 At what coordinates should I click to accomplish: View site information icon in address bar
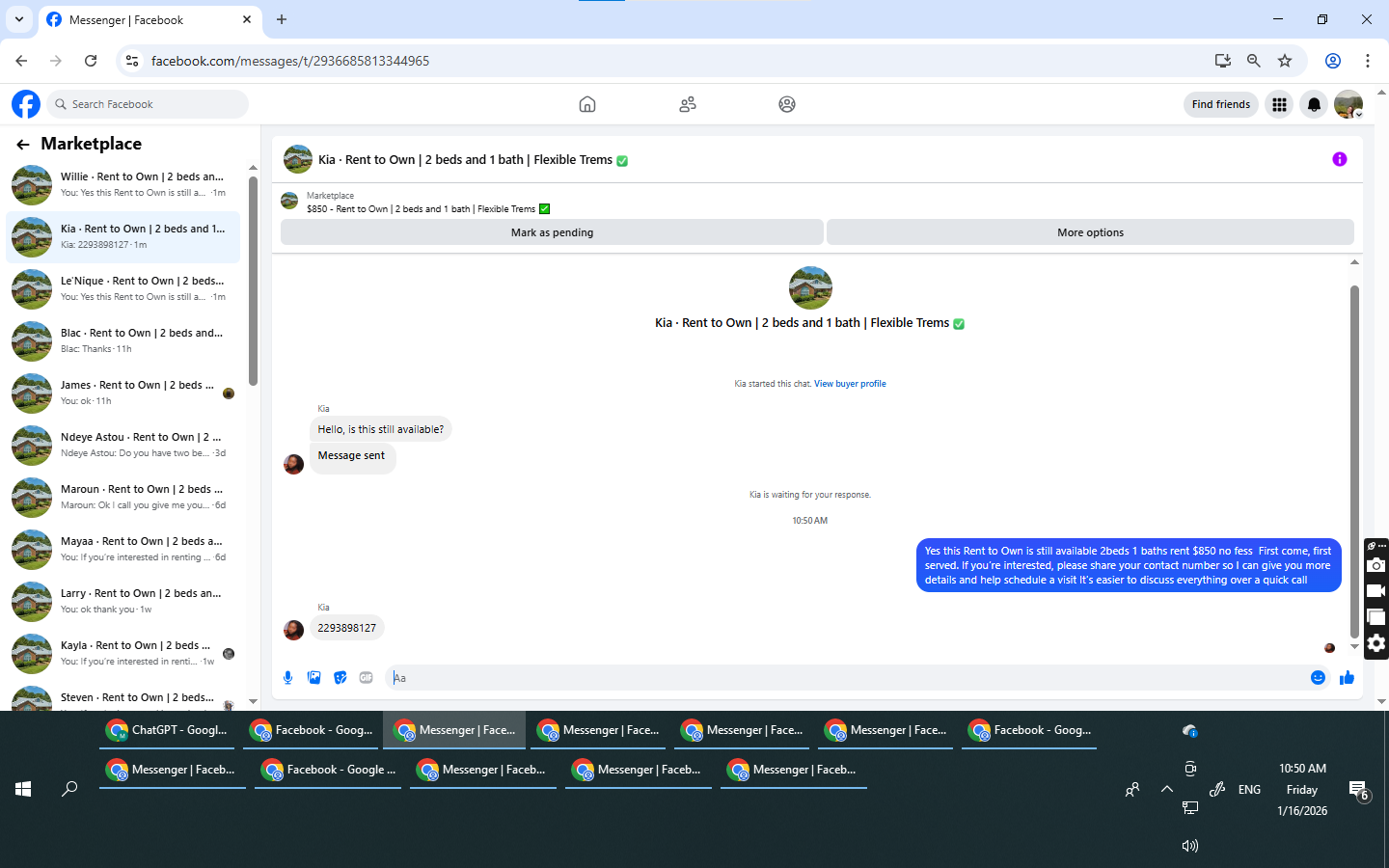point(132,61)
